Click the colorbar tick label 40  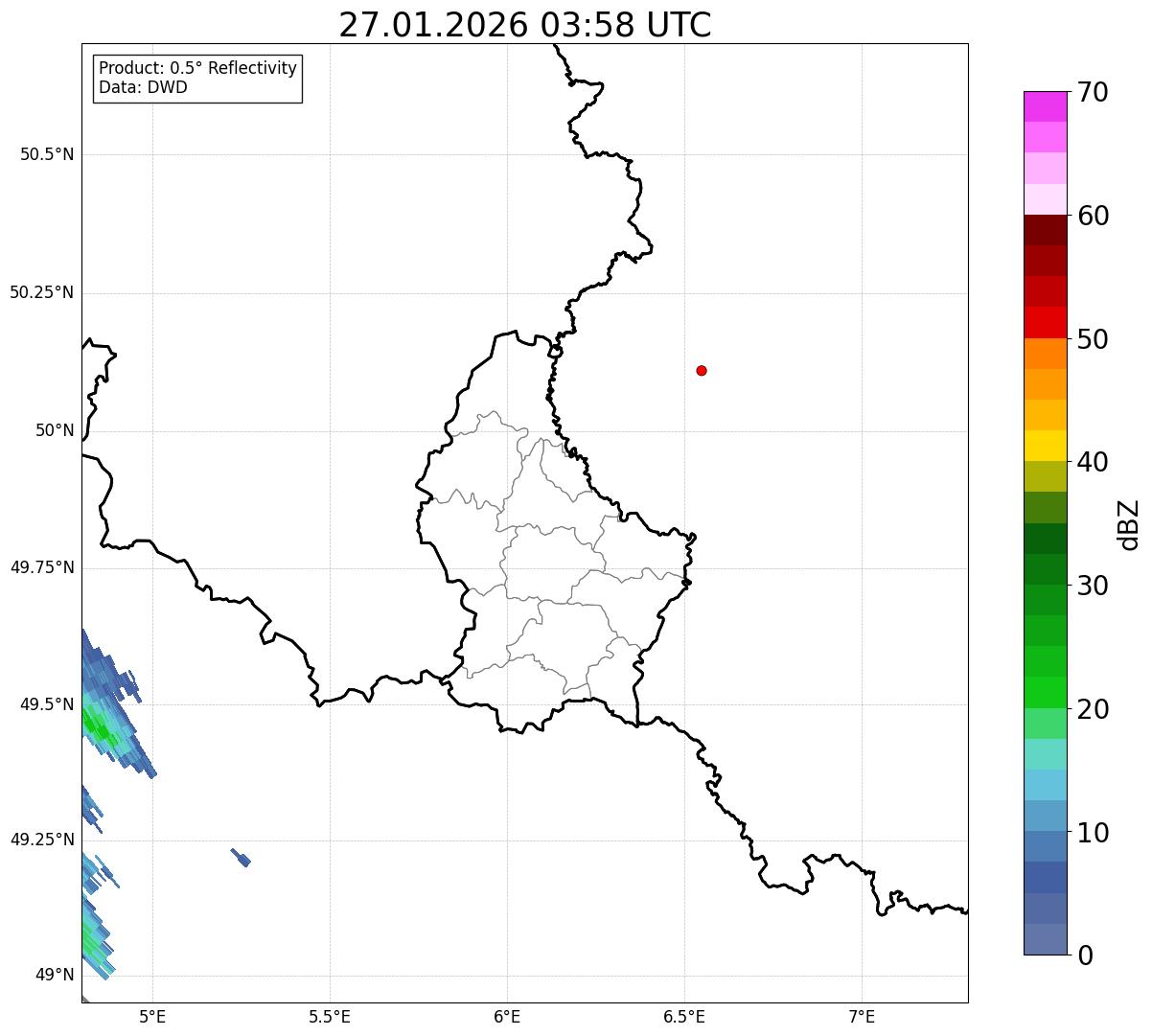pos(1093,462)
